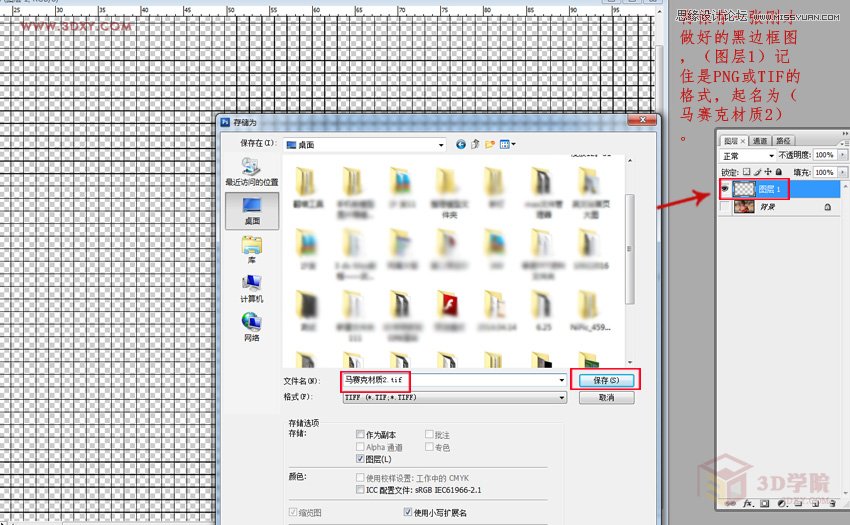Open the 格式 TIFF format dropdown
Image resolution: width=850 pixels, height=525 pixels.
pyautogui.click(x=455, y=398)
